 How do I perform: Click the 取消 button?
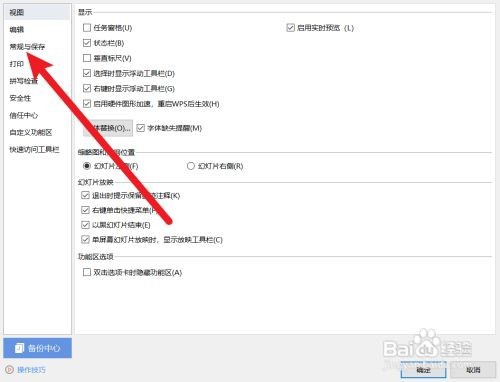click(x=473, y=370)
